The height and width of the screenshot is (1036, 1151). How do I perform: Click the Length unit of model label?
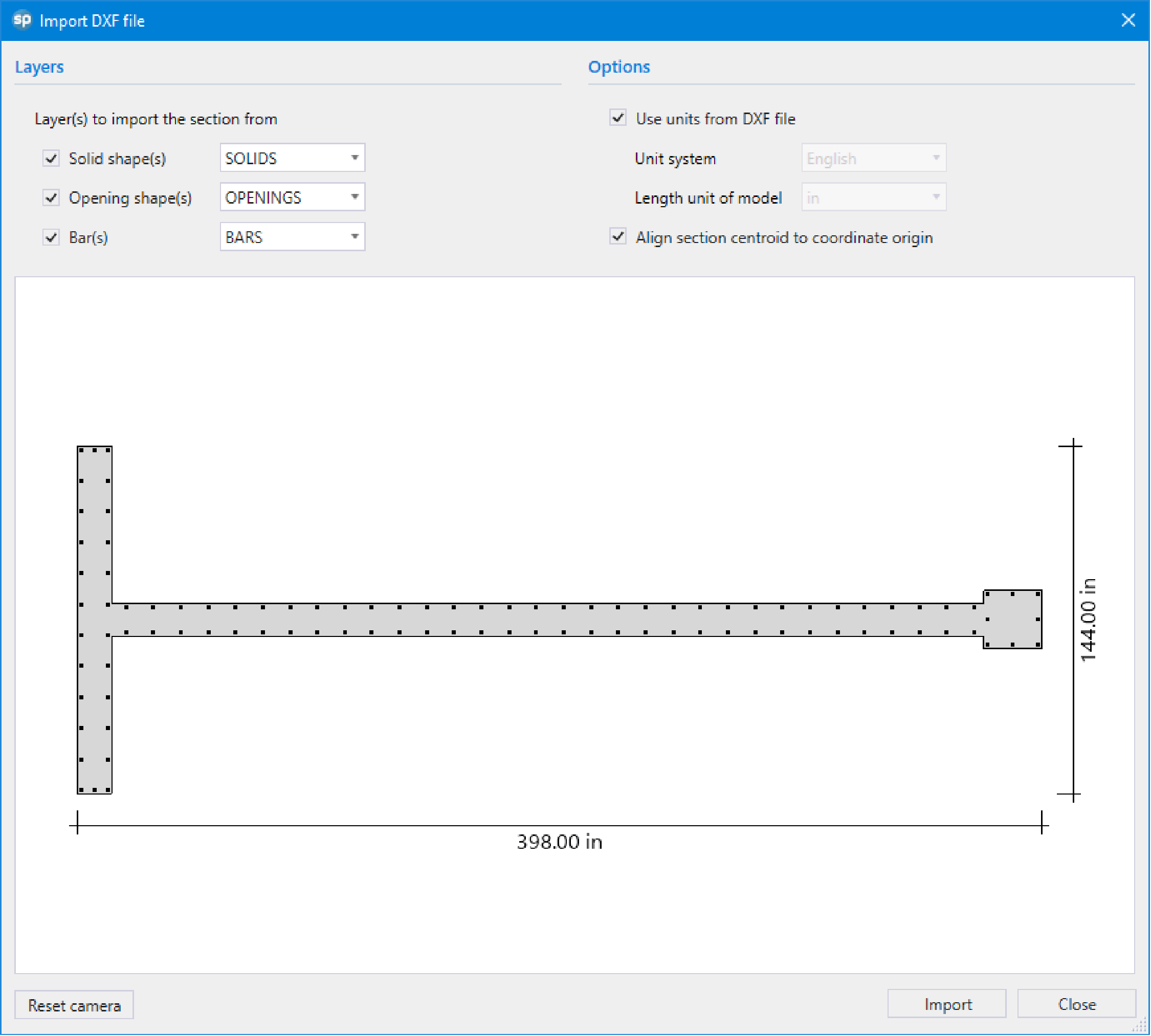click(709, 198)
